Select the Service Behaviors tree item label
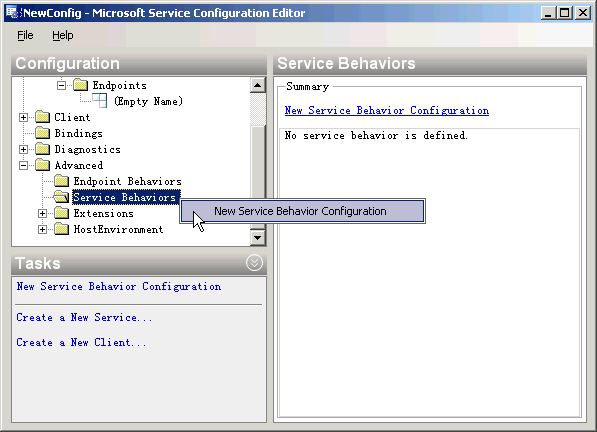 125,197
